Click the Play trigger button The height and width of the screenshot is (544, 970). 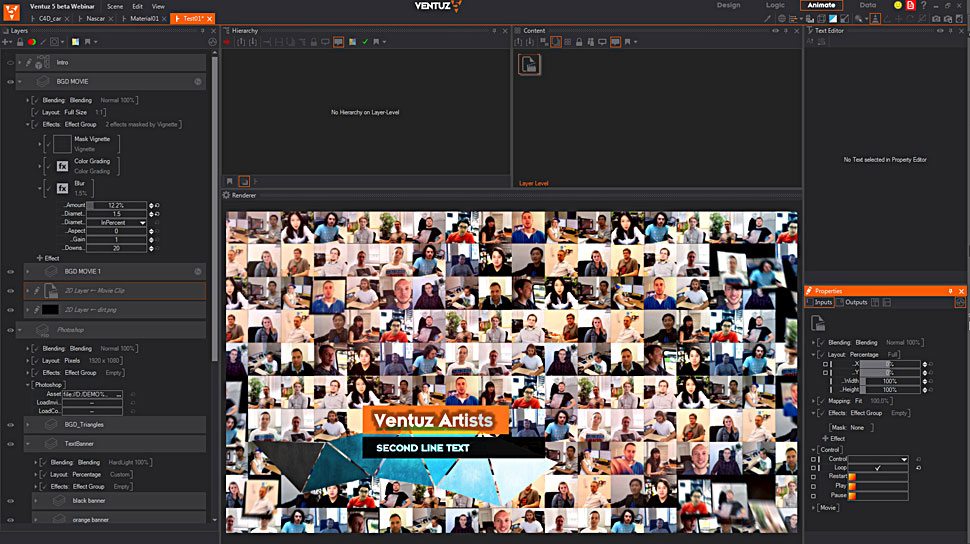click(878, 486)
